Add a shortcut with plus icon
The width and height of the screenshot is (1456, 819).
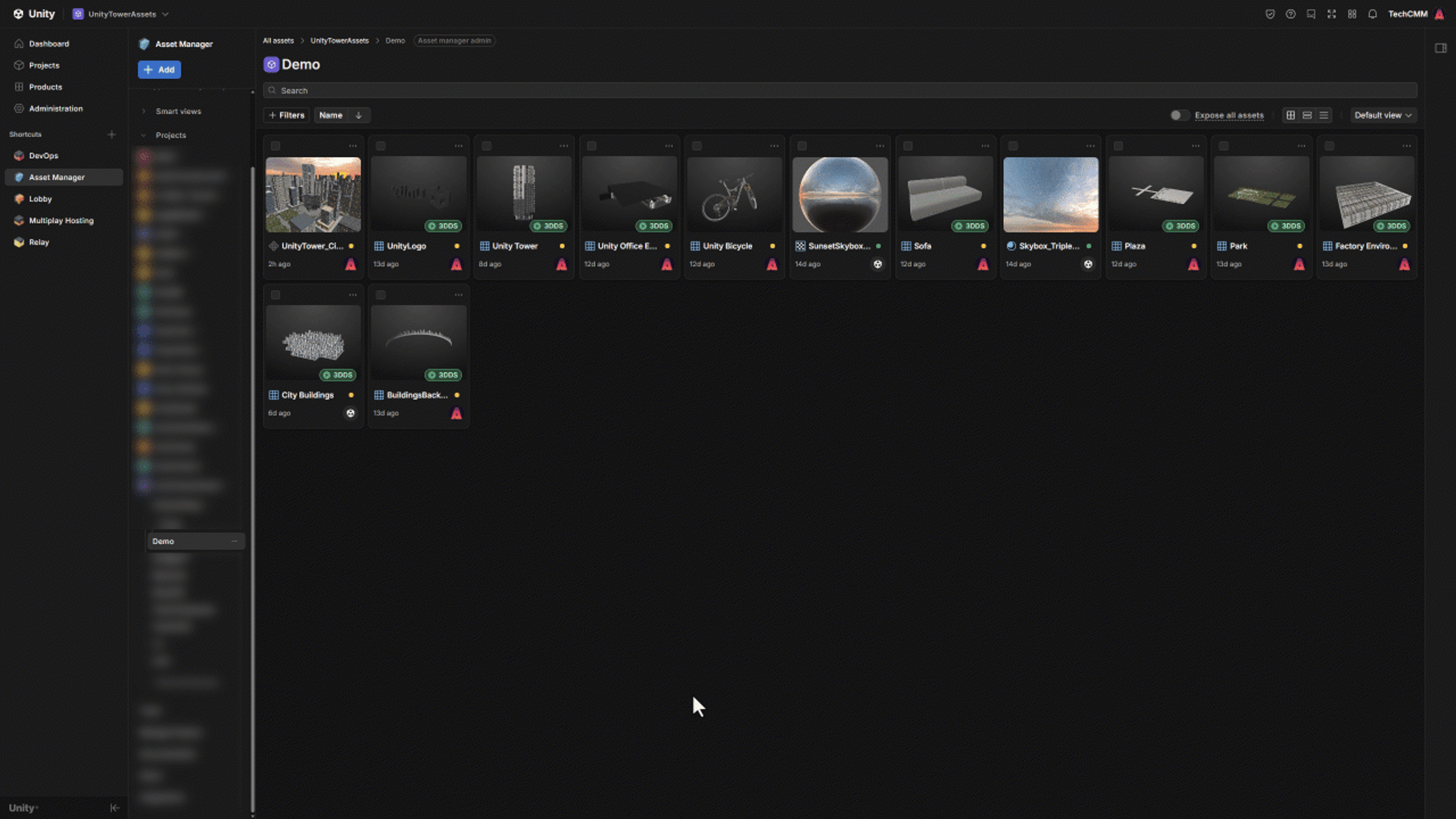111,134
